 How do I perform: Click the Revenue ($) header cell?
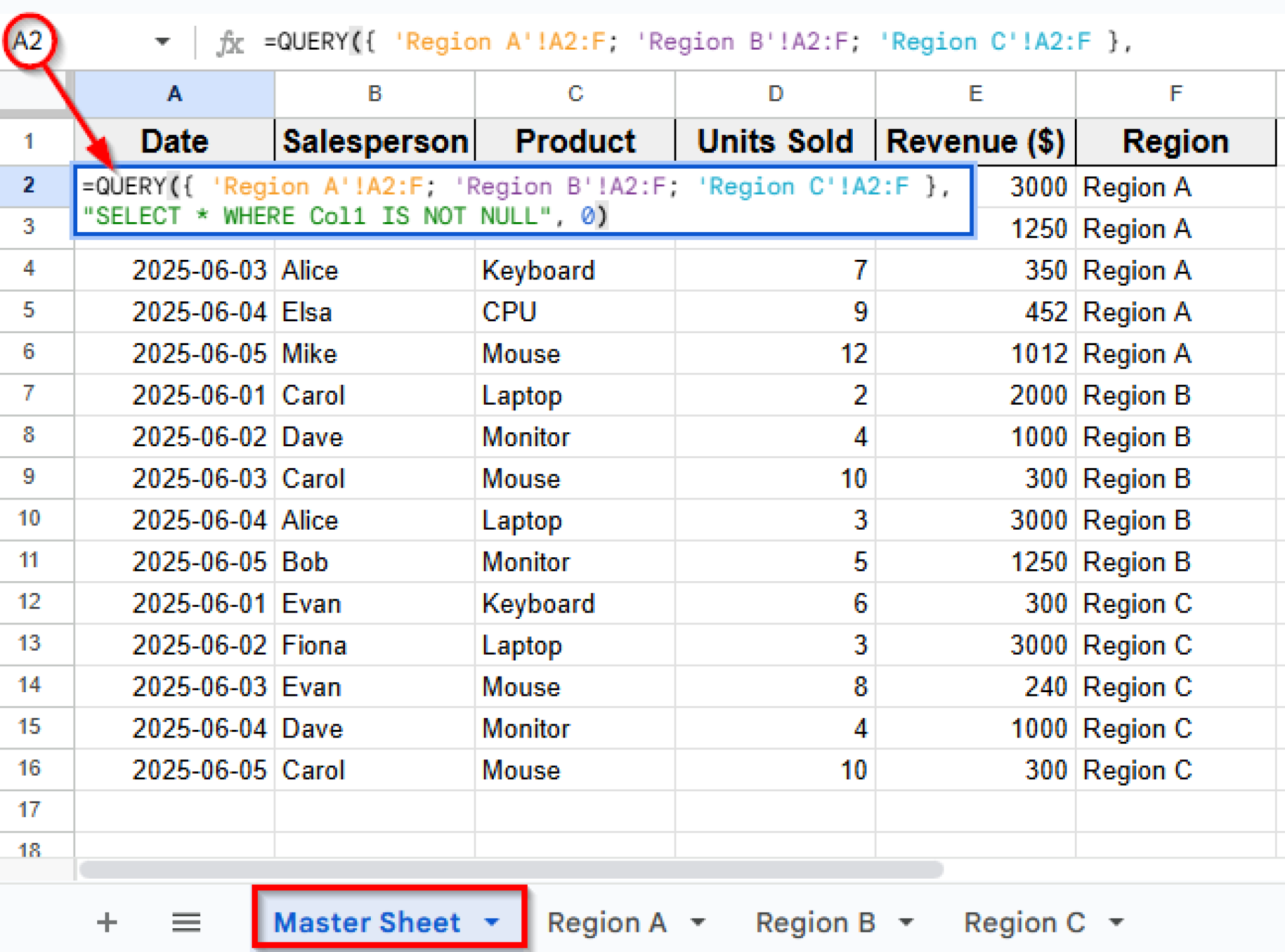coord(975,142)
